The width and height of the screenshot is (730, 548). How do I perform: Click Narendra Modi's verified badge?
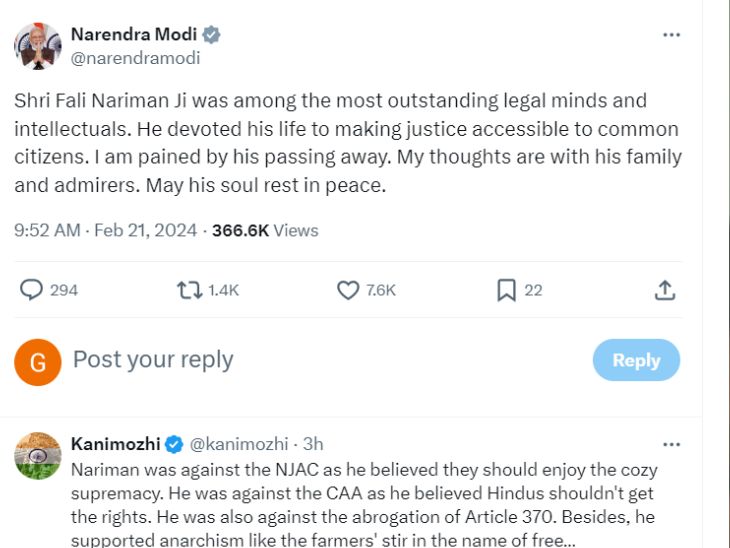point(212,35)
